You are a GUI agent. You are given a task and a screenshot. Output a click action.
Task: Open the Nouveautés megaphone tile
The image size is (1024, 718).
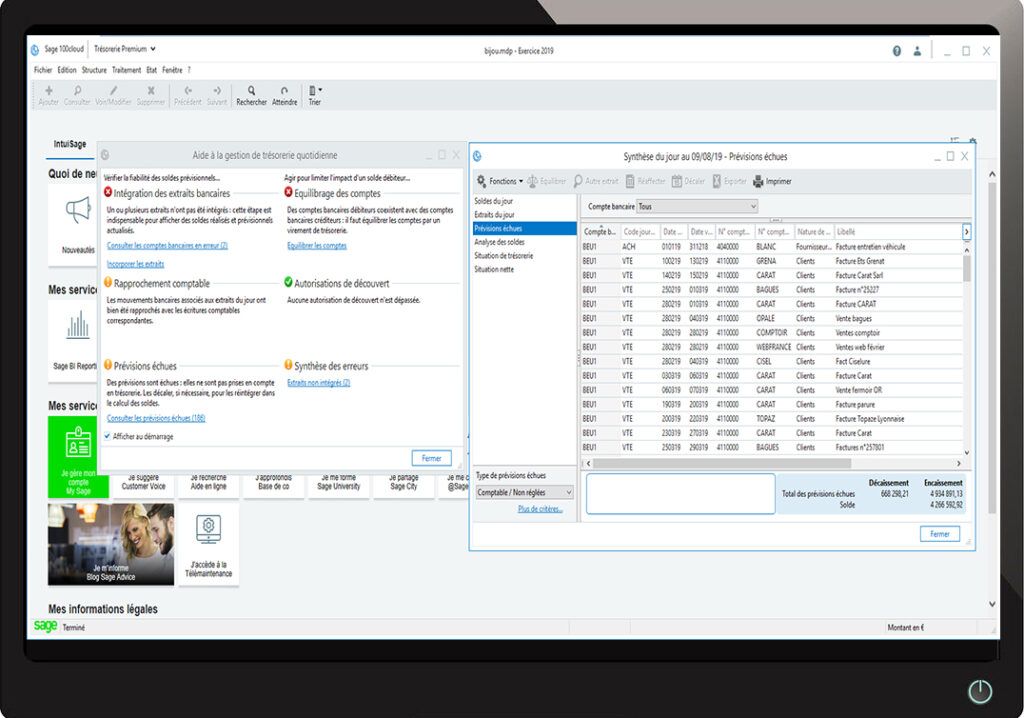click(78, 211)
